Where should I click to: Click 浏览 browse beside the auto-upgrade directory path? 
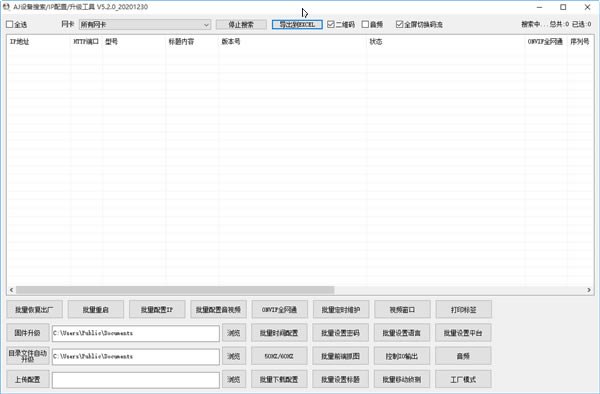pos(233,356)
